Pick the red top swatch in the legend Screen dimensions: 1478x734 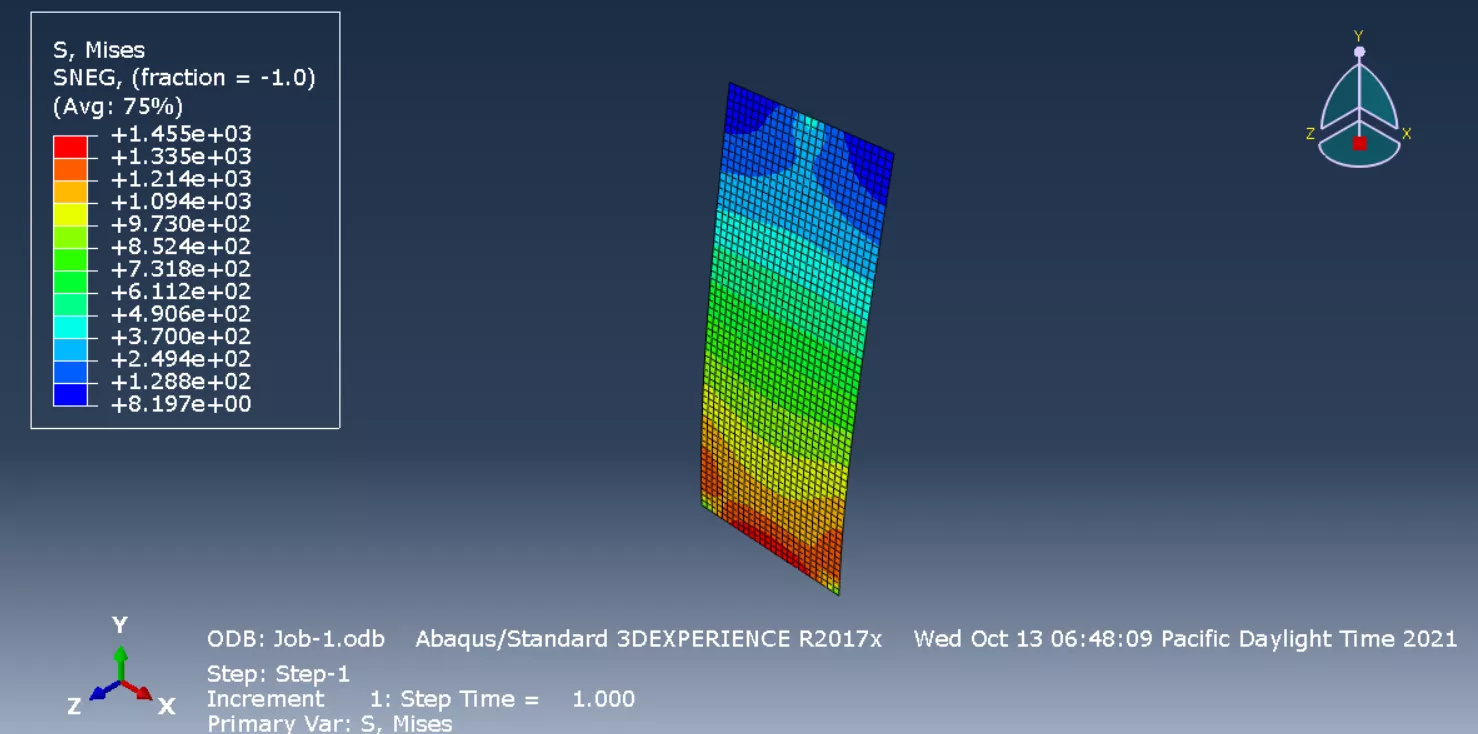point(70,146)
